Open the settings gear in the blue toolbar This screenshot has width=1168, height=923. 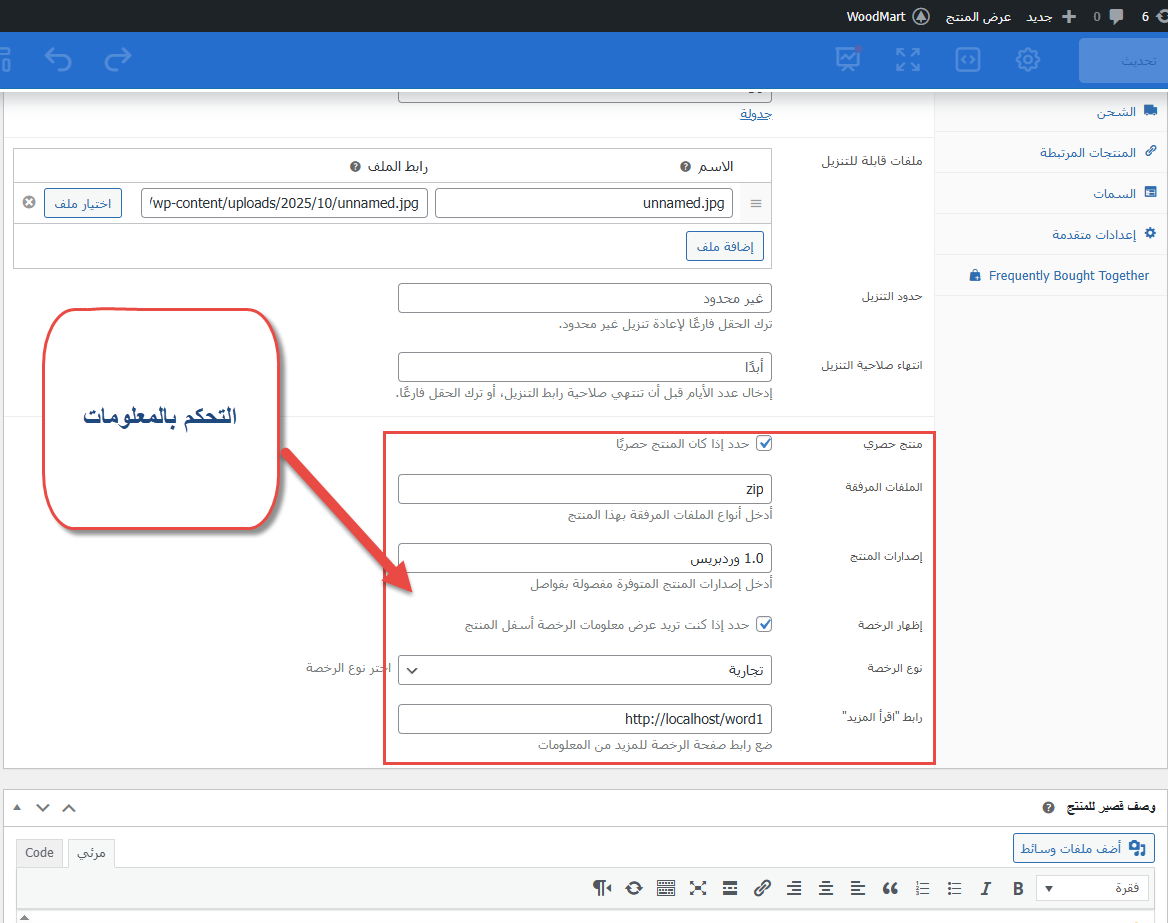point(1027,60)
